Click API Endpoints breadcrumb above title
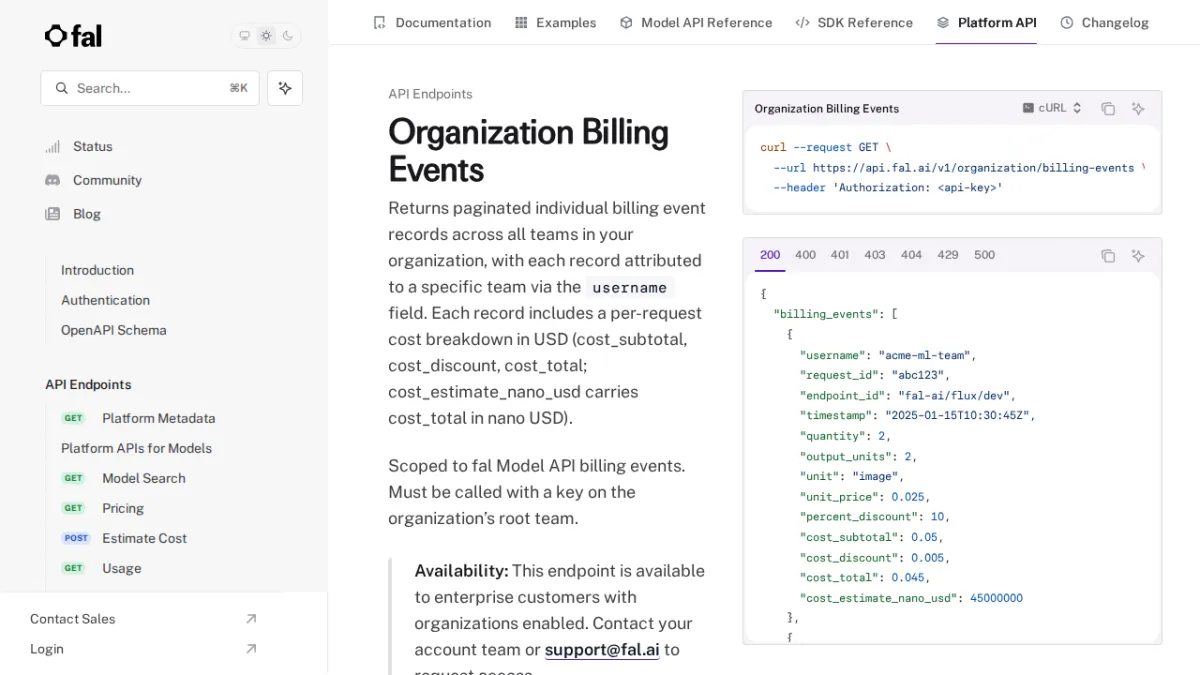The height and width of the screenshot is (675, 1200). tap(430, 94)
